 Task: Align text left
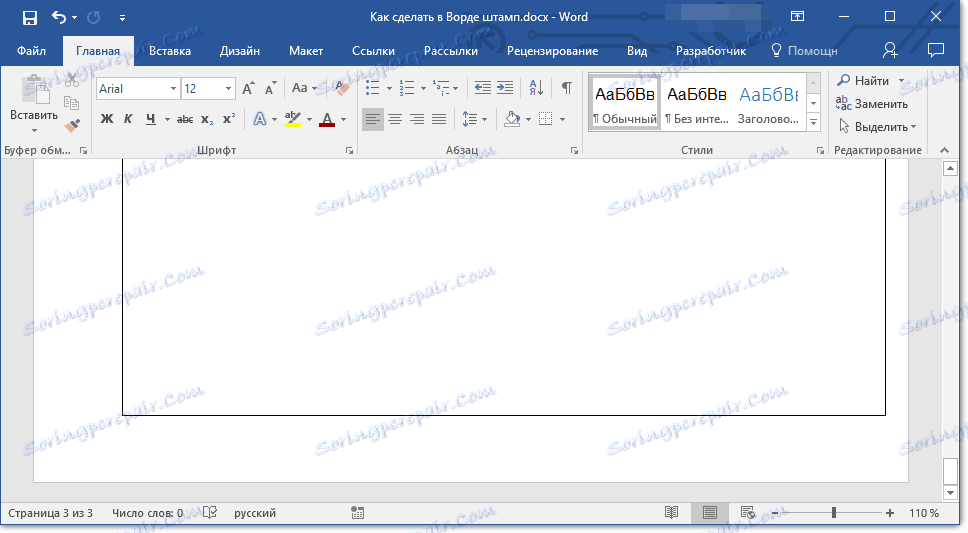click(372, 119)
